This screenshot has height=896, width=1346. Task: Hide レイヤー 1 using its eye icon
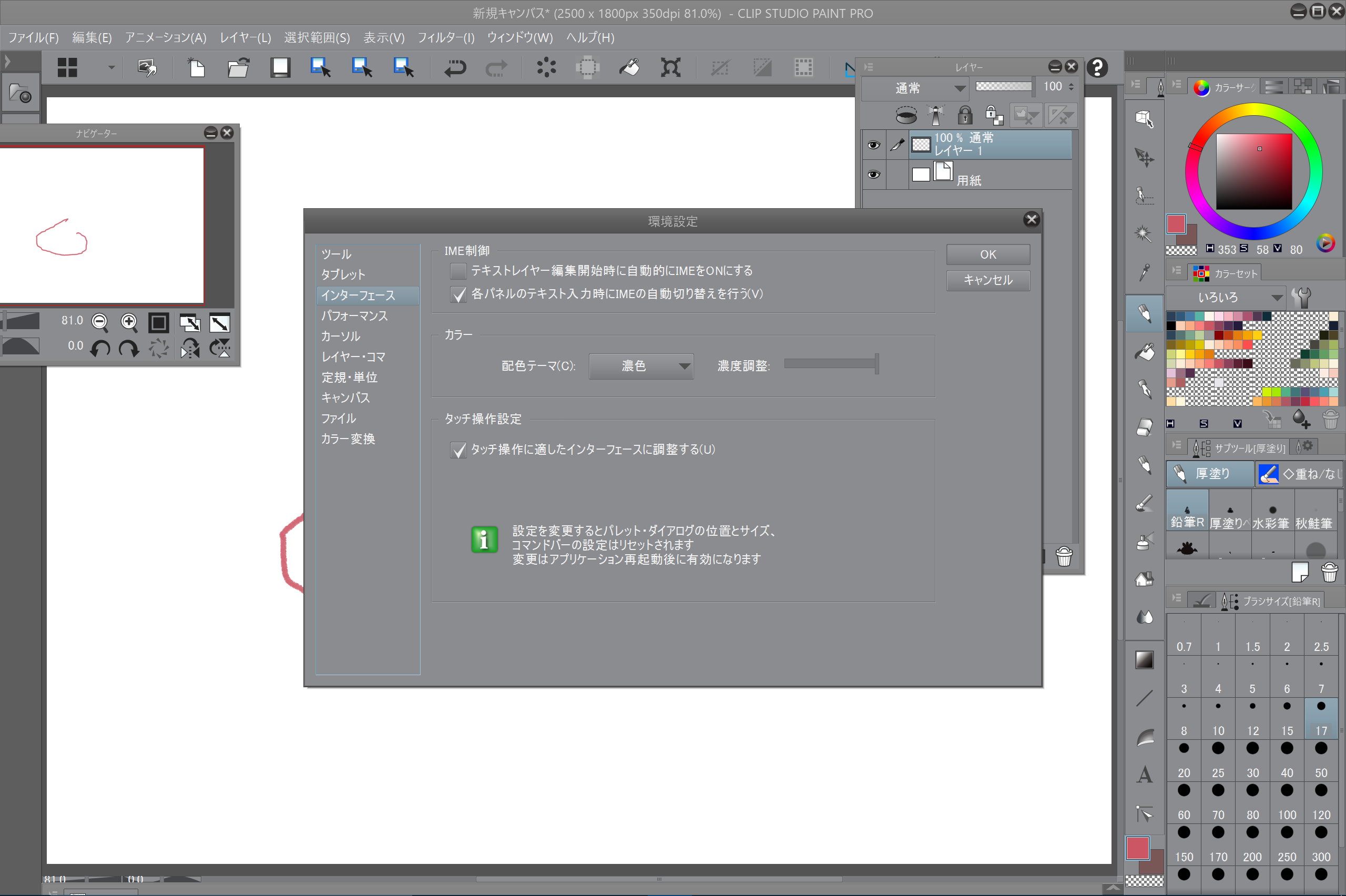pos(873,145)
